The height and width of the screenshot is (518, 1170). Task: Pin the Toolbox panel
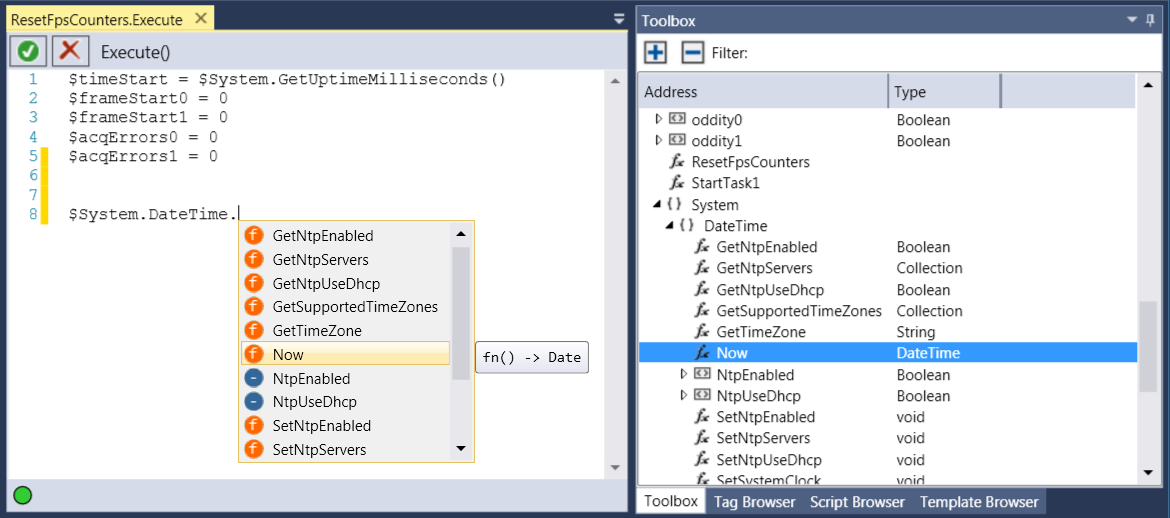coord(1150,20)
